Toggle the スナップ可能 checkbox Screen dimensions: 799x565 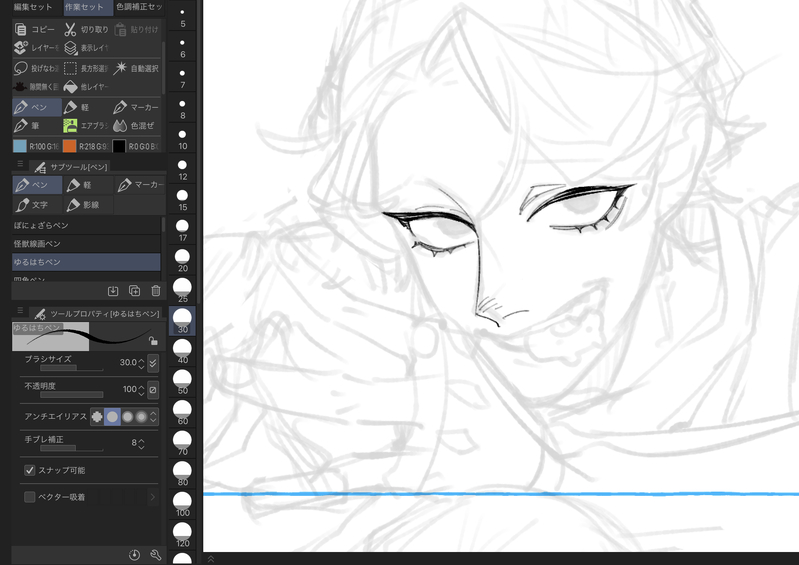pyautogui.click(x=30, y=470)
